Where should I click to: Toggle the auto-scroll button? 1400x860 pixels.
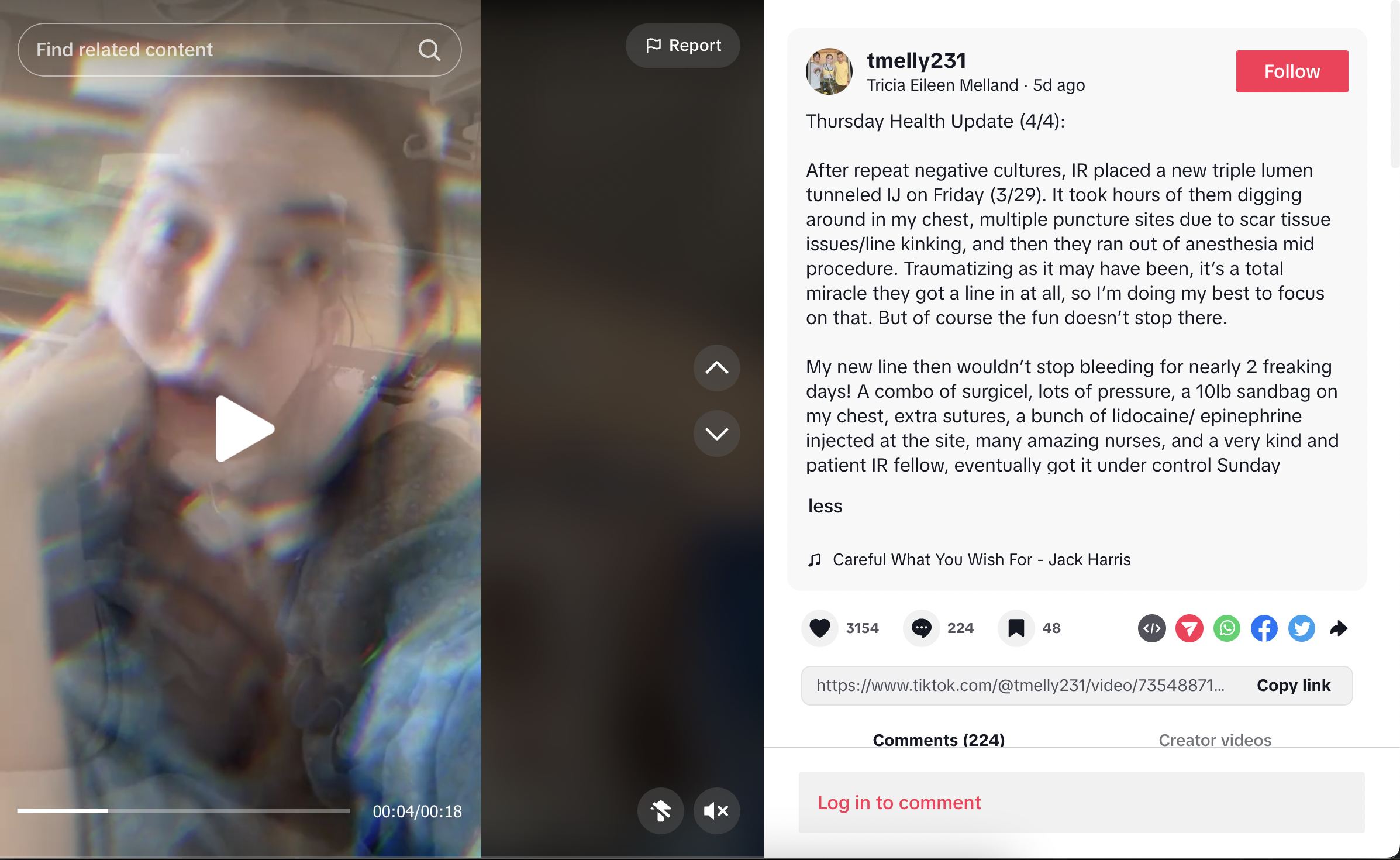tap(661, 811)
